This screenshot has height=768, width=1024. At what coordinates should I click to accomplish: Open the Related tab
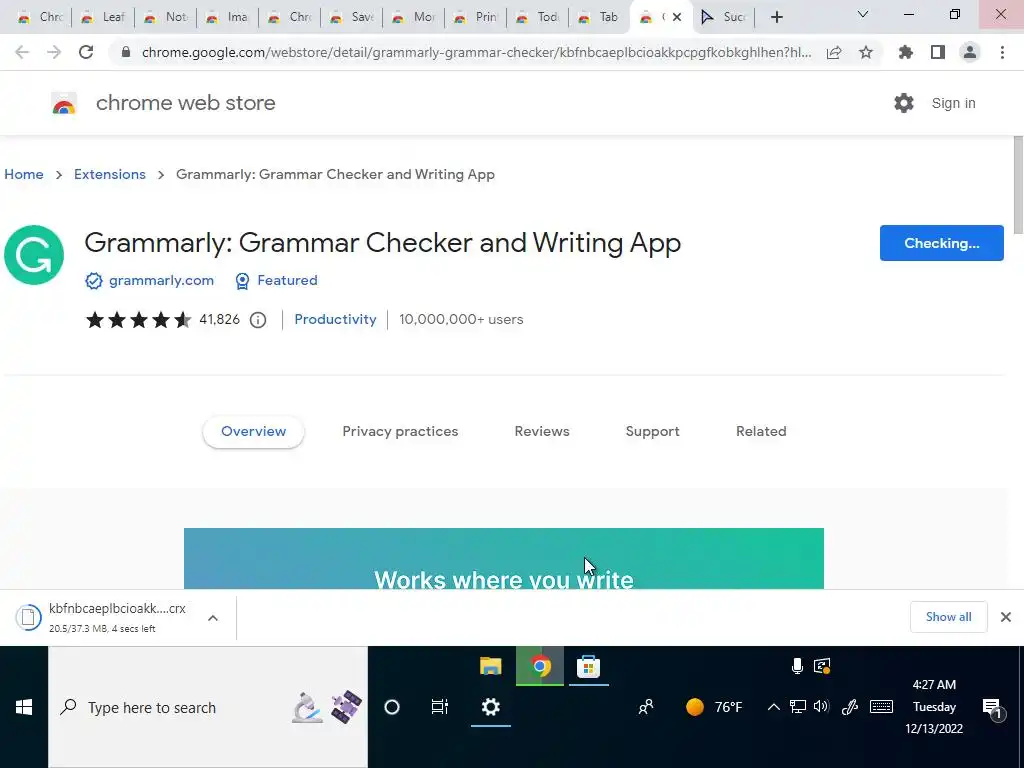pyautogui.click(x=761, y=432)
